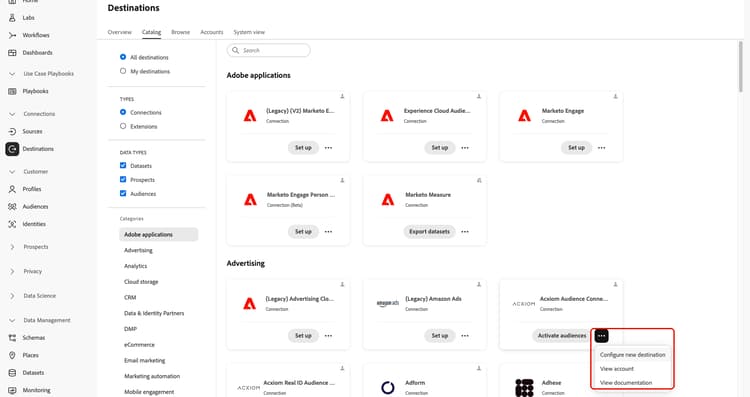750x397 pixels.
Task: Click into the catalog Search field
Action: click(268, 50)
